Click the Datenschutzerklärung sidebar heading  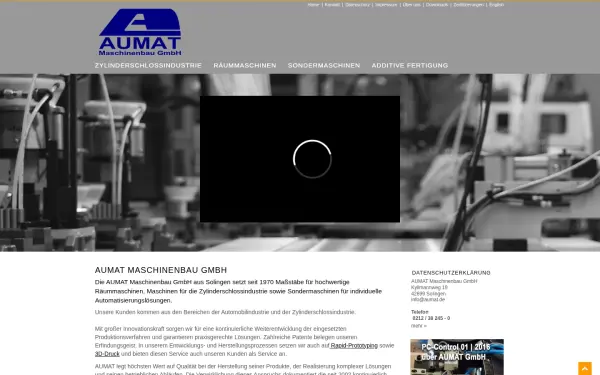pos(451,273)
